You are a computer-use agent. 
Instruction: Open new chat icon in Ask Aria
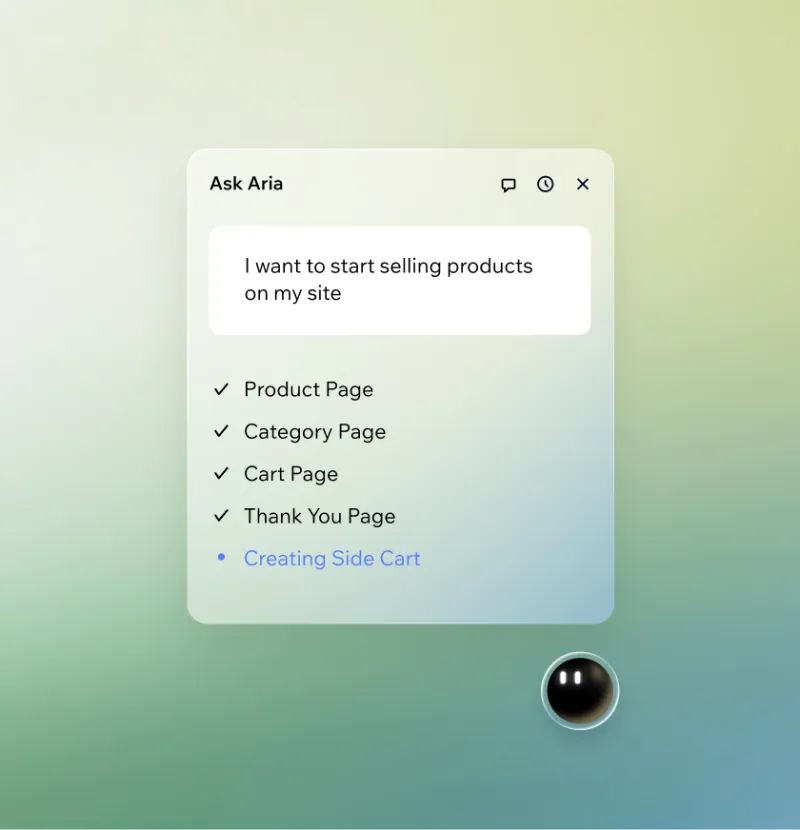(508, 185)
